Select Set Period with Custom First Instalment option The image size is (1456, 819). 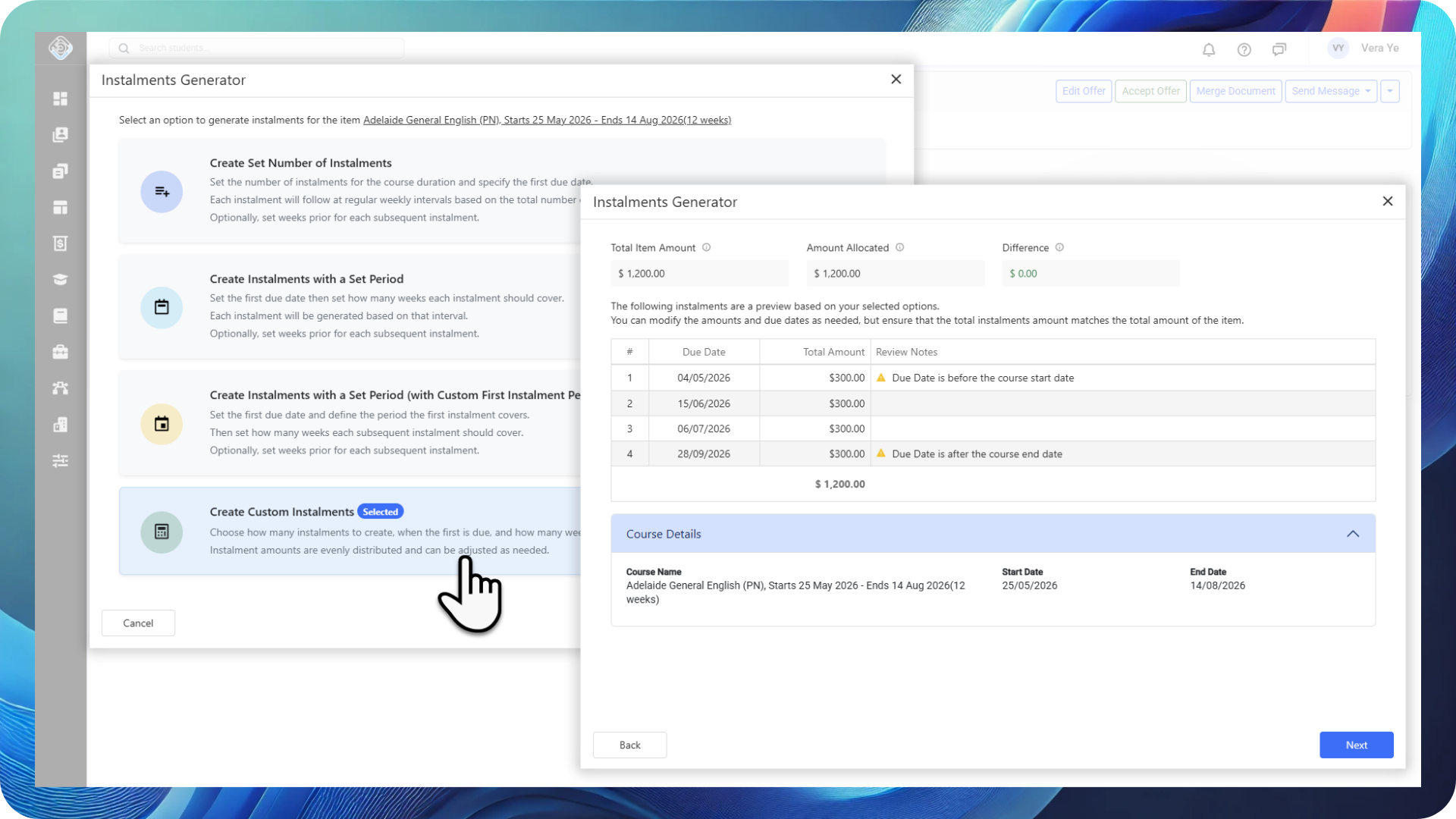coord(350,423)
